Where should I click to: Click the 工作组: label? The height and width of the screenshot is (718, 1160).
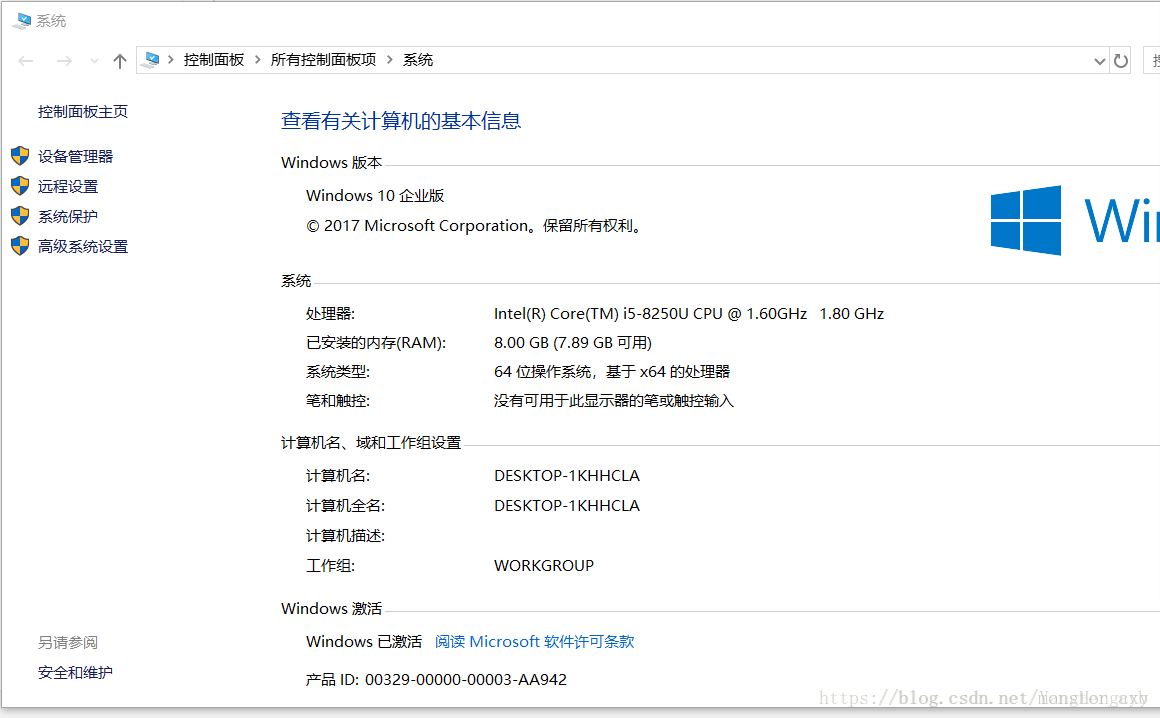coord(331,566)
